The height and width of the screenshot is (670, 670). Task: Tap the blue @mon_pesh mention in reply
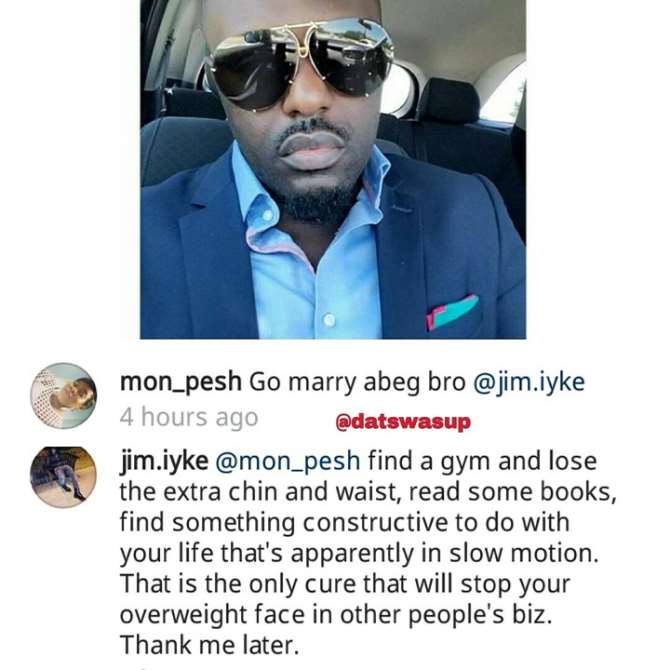[x=288, y=462]
